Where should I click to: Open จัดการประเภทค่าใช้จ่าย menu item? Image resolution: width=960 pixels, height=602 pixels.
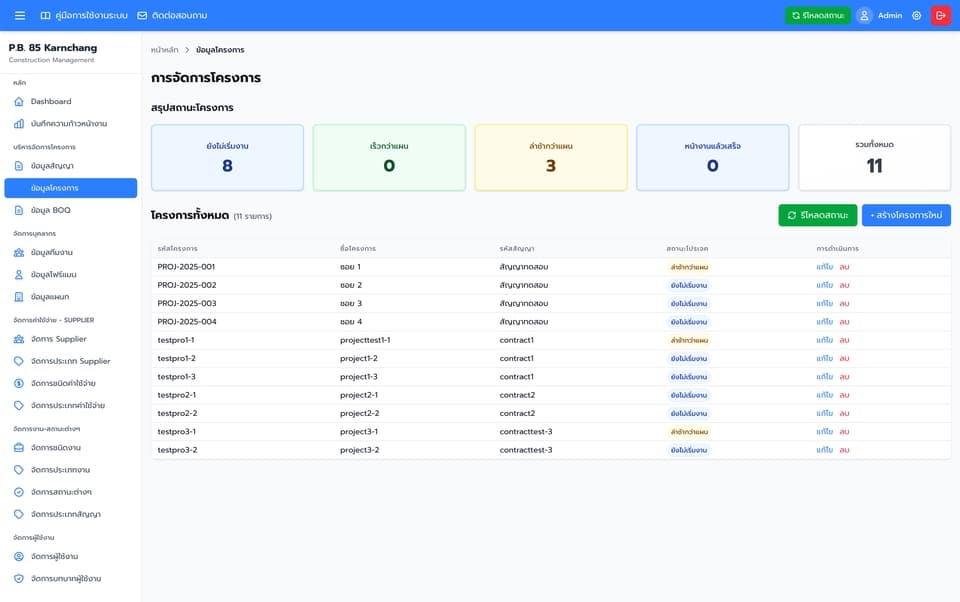(x=70, y=405)
